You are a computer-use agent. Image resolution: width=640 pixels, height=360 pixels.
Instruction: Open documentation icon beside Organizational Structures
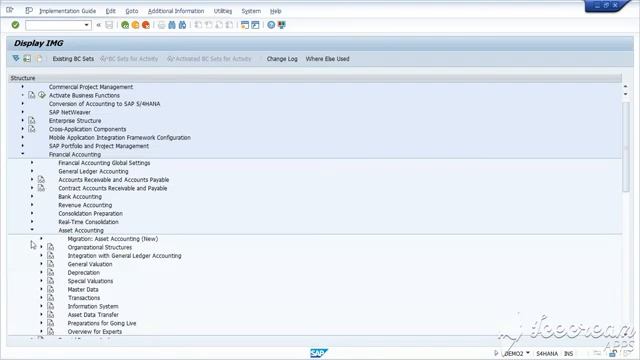pos(51,247)
